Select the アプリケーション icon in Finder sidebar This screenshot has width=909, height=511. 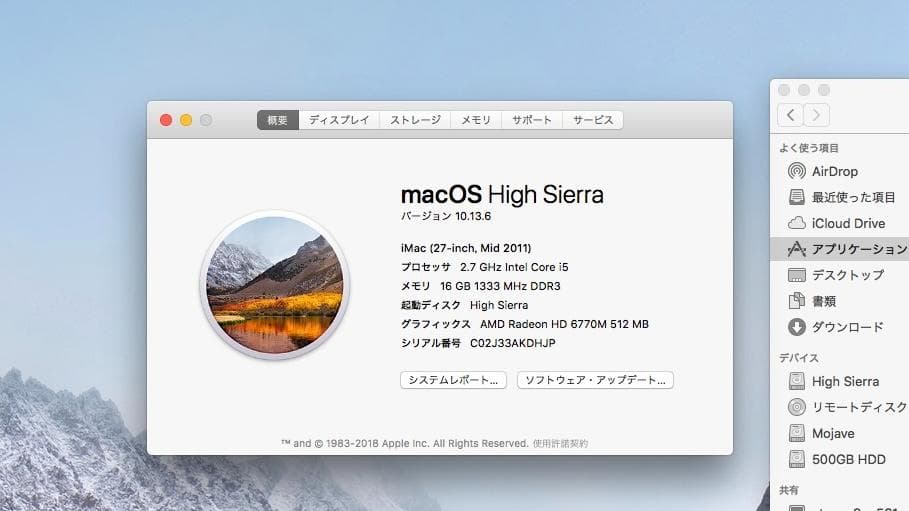pos(797,249)
